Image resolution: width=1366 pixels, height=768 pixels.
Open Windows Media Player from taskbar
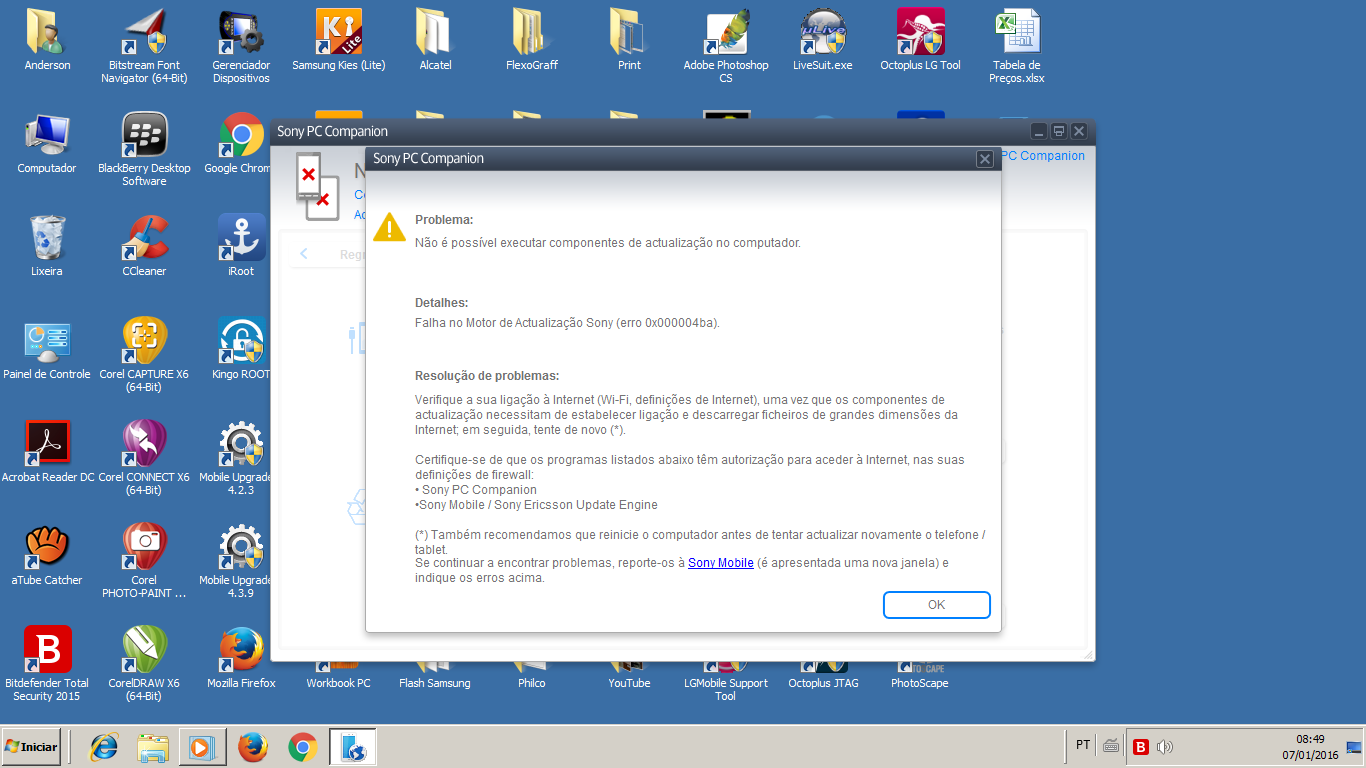point(202,747)
